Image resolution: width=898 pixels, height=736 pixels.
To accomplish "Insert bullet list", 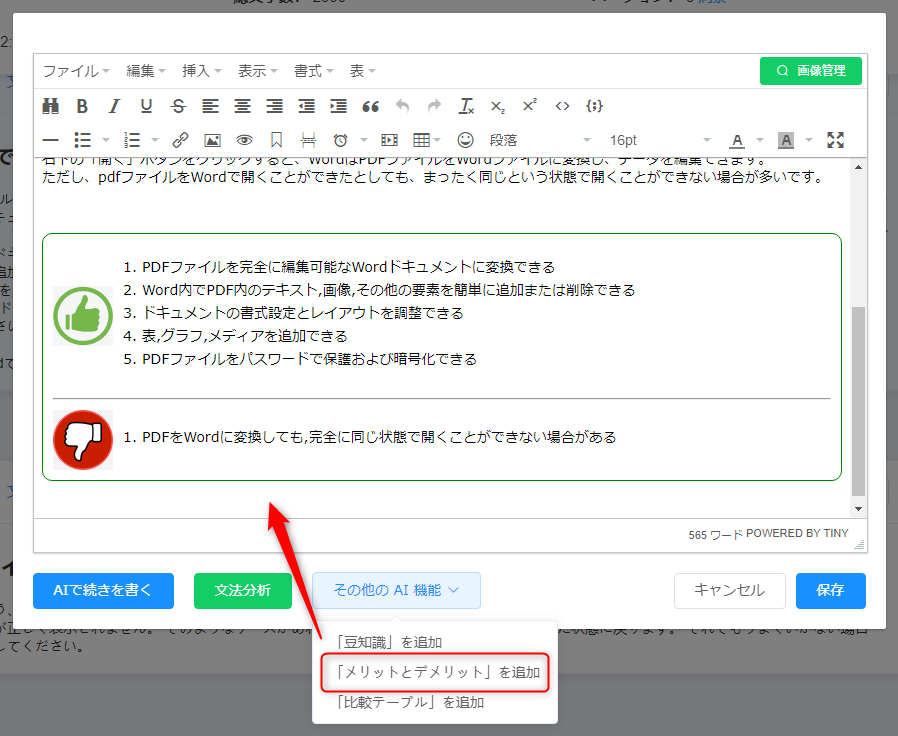I will [82, 140].
